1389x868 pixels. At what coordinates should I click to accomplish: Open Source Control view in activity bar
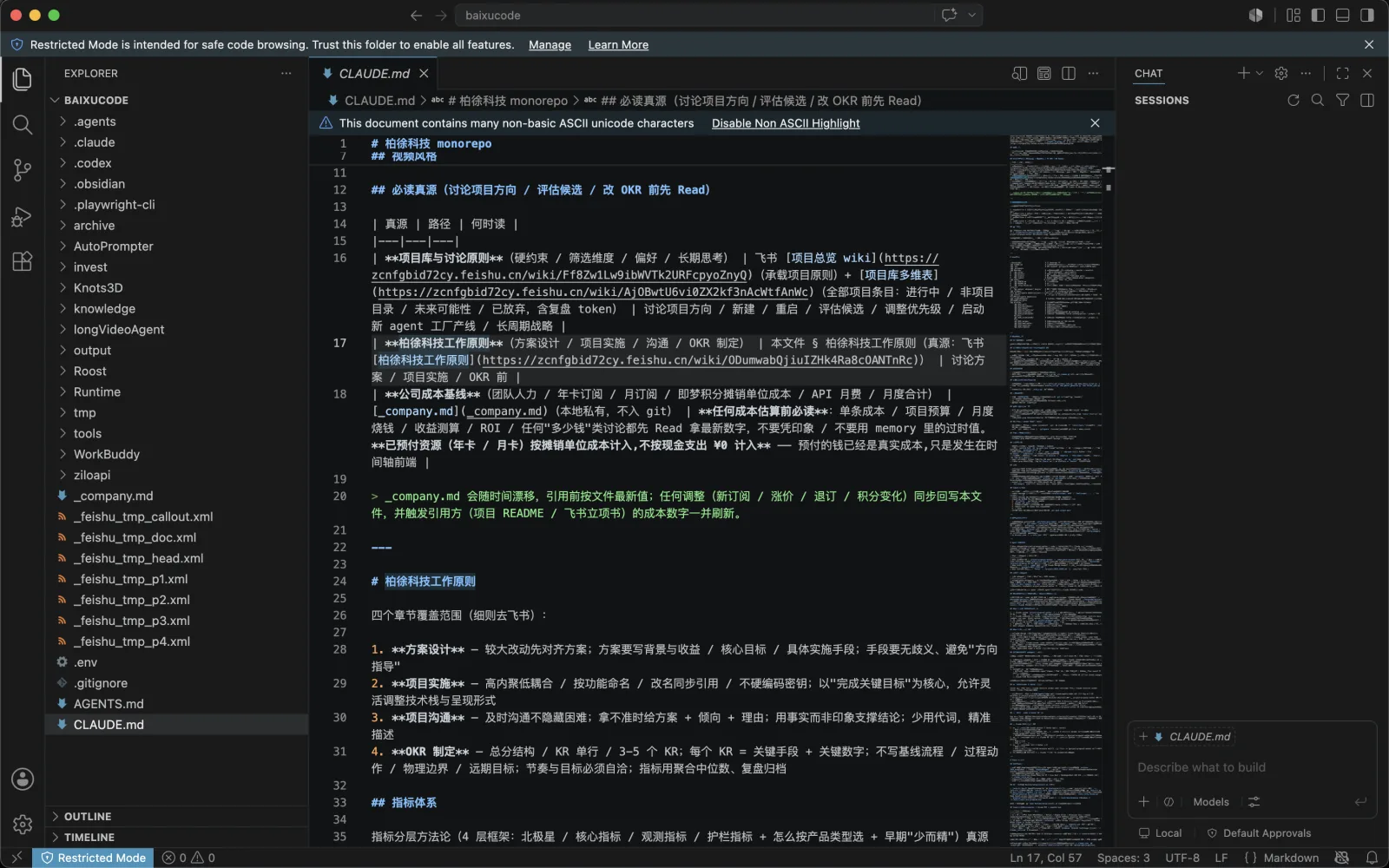click(x=23, y=170)
